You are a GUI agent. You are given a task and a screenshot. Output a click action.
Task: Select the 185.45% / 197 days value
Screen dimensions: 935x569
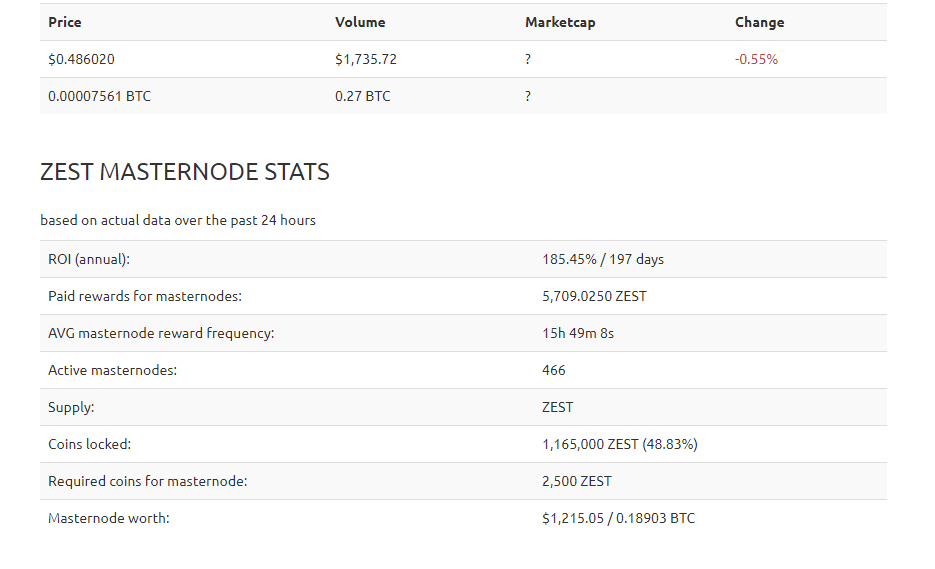click(603, 259)
